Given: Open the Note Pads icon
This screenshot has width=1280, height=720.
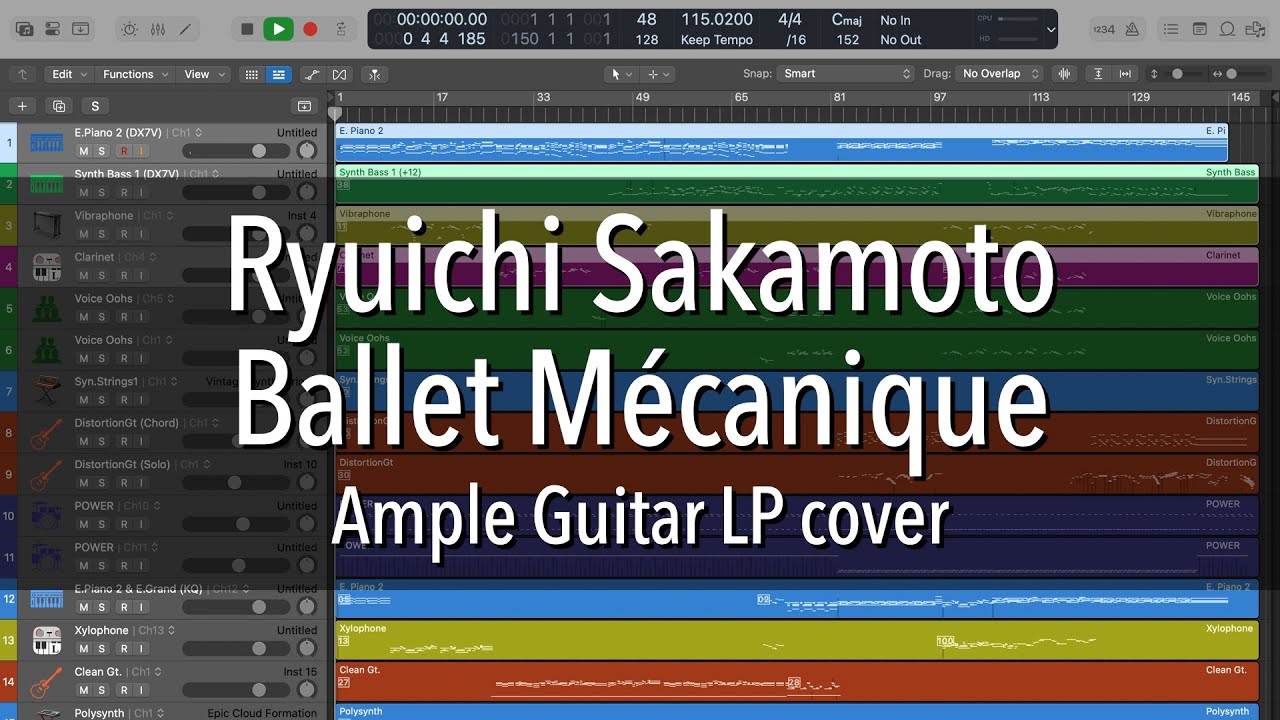Looking at the screenshot, I should click(x=1199, y=29).
